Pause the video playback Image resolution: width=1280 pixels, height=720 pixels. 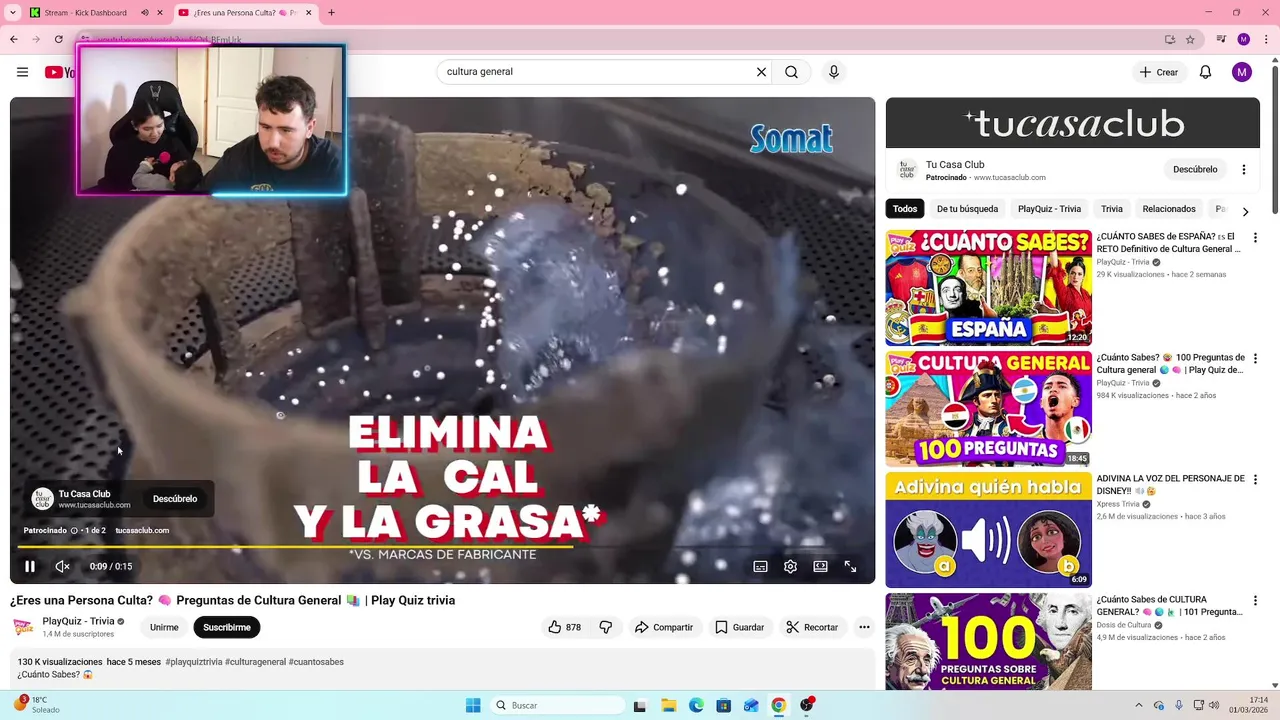[x=30, y=566]
